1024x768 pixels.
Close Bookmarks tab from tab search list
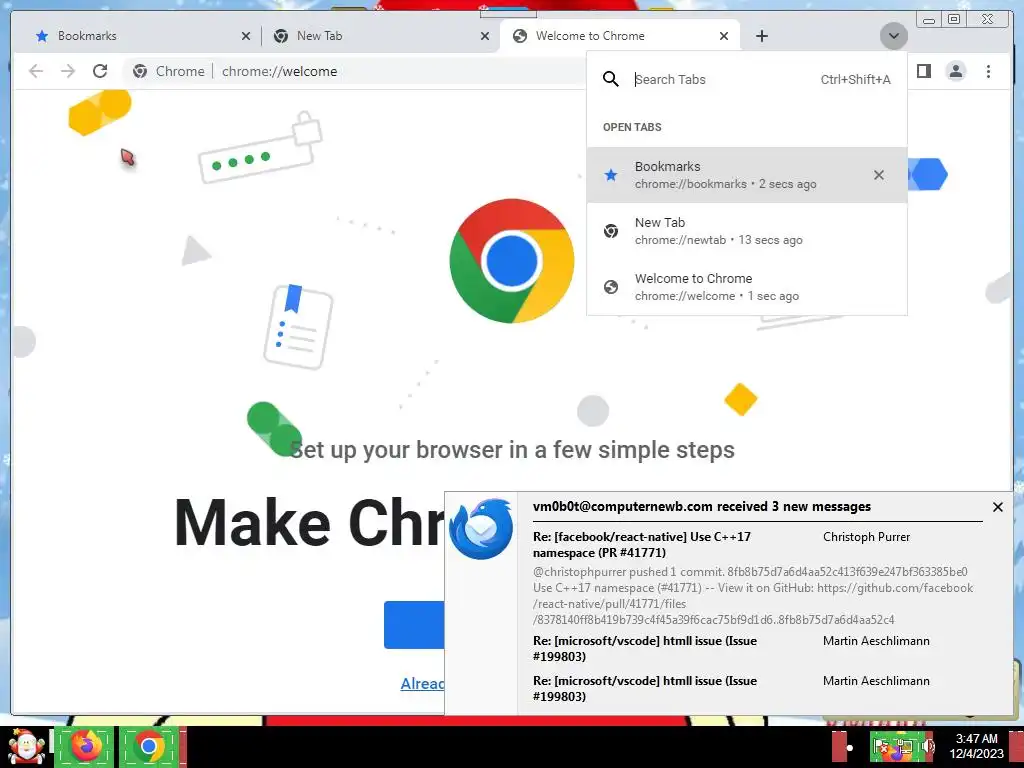coord(879,175)
